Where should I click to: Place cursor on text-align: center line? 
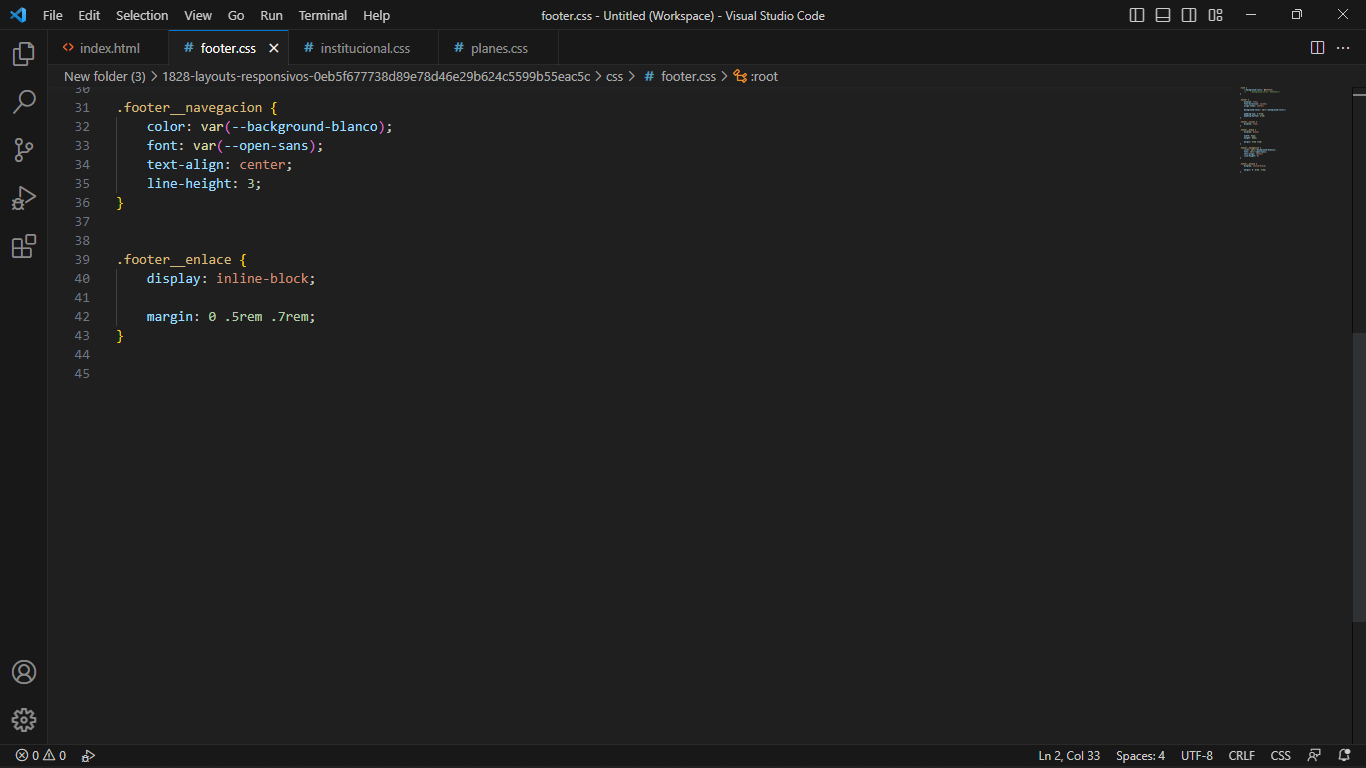tap(220, 164)
